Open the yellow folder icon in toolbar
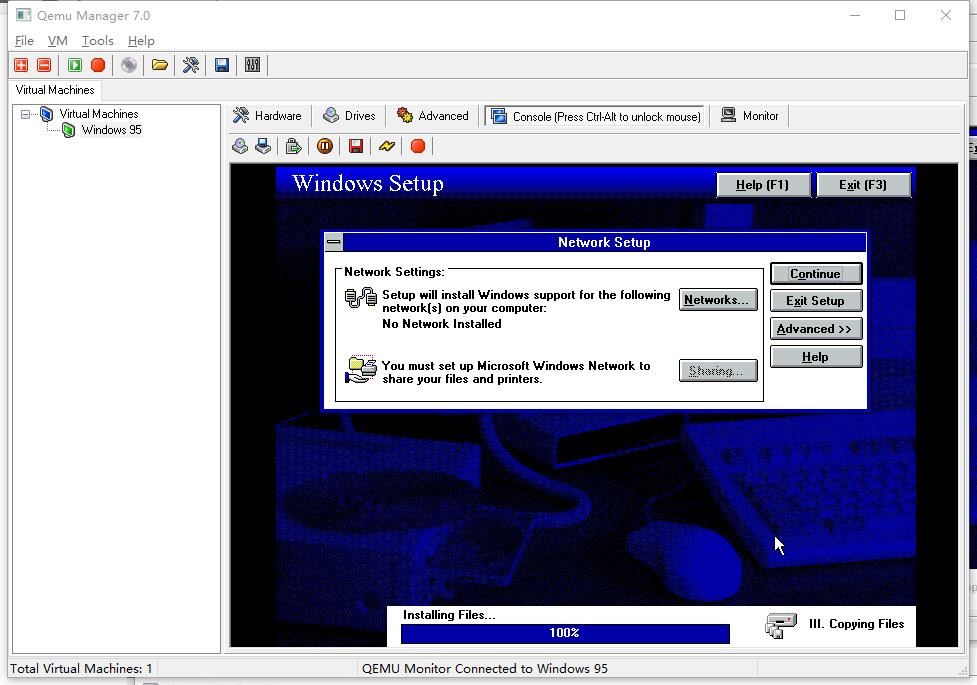The image size is (977, 685). [160, 65]
